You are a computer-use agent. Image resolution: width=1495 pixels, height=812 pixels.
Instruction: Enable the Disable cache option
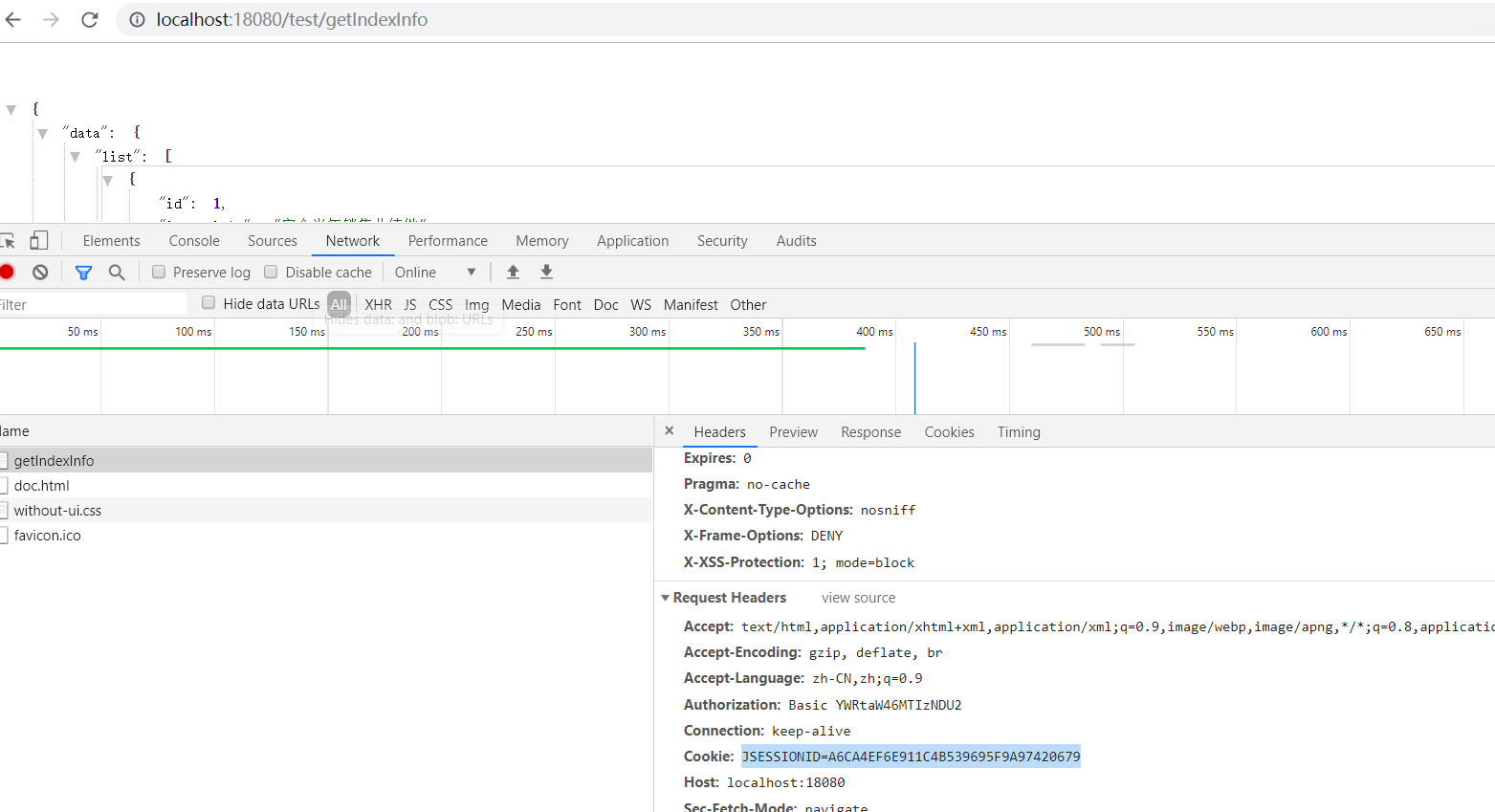[x=271, y=272]
